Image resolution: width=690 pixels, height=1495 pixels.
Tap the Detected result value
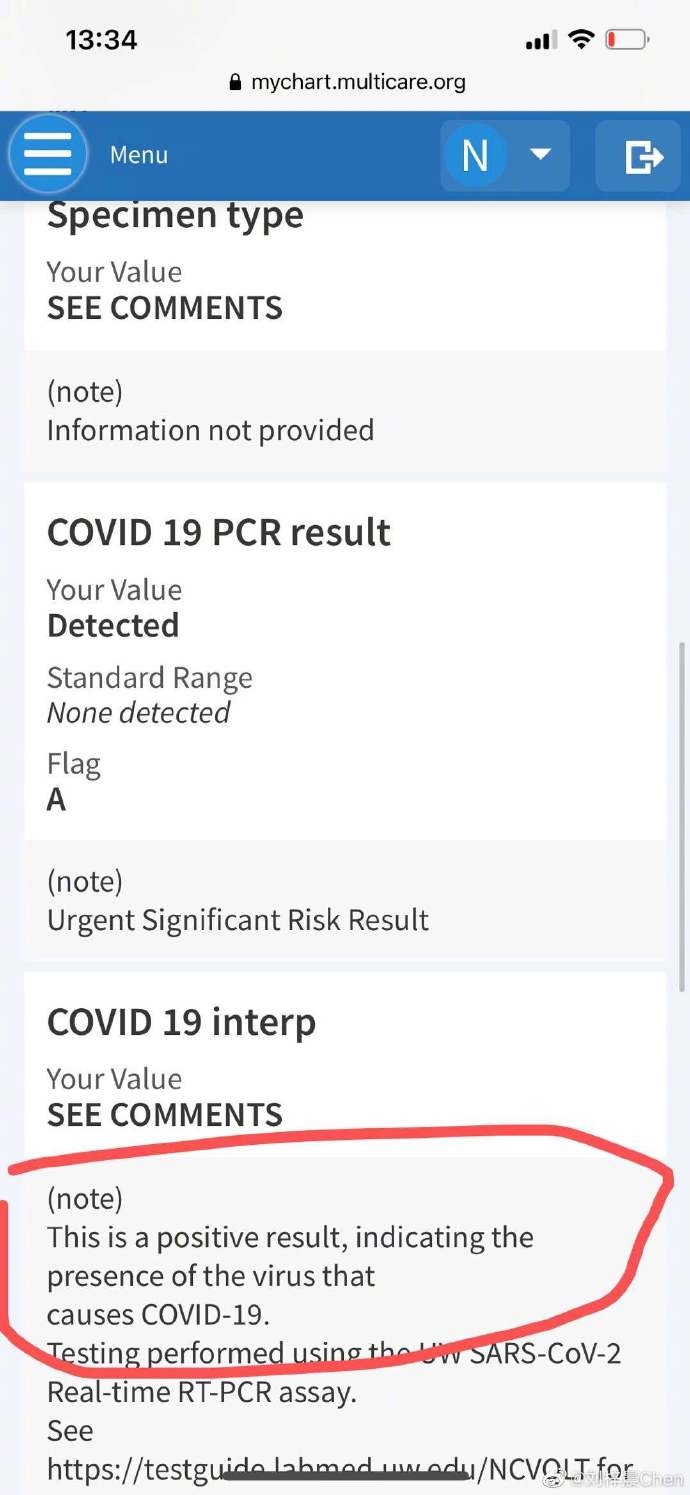[113, 626]
